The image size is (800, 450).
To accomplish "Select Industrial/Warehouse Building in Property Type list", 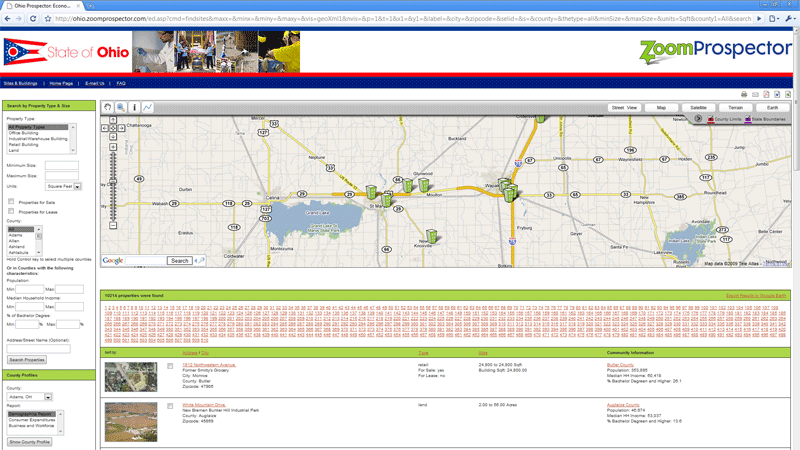I will [38, 139].
